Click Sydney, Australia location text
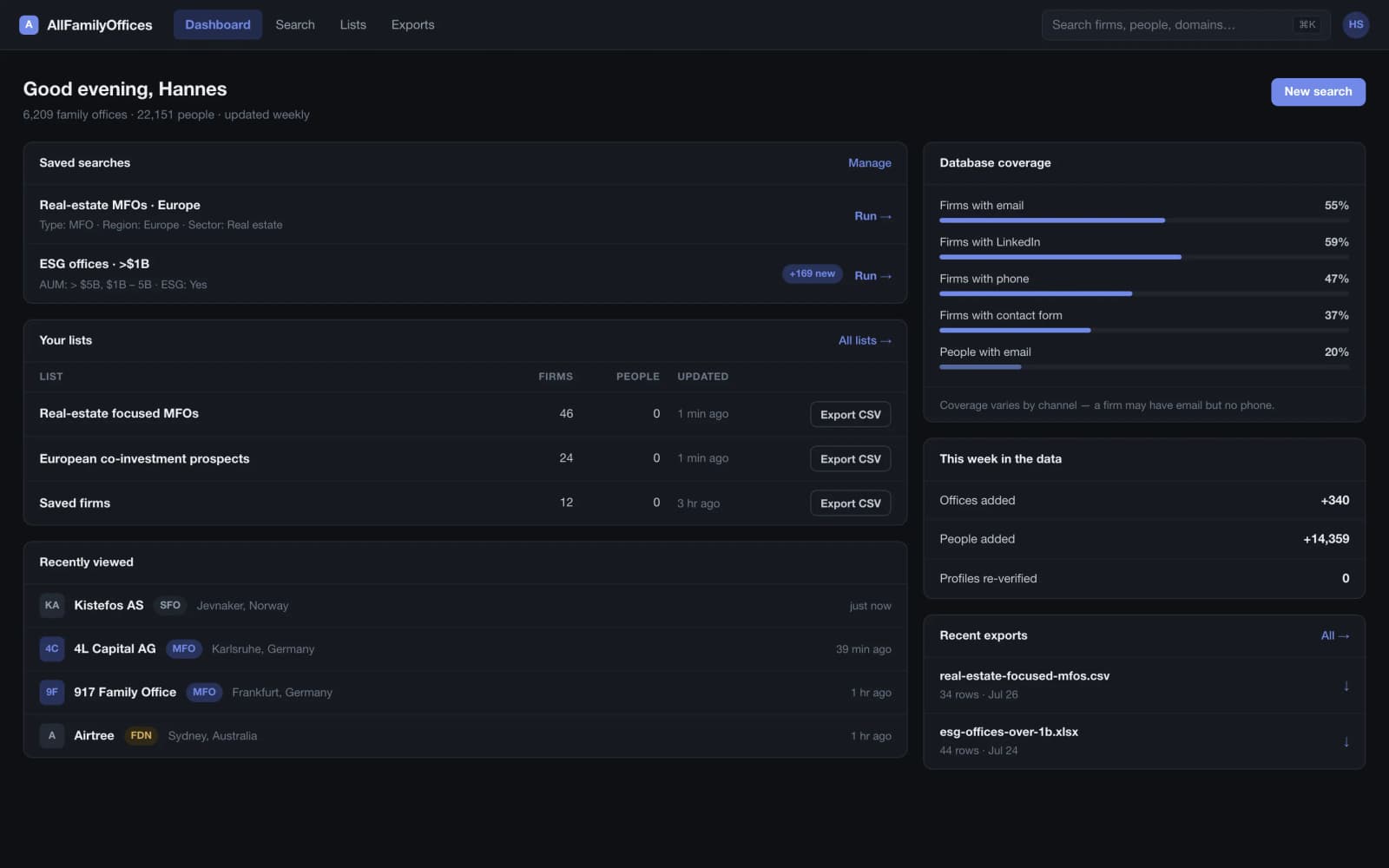 click(x=212, y=735)
